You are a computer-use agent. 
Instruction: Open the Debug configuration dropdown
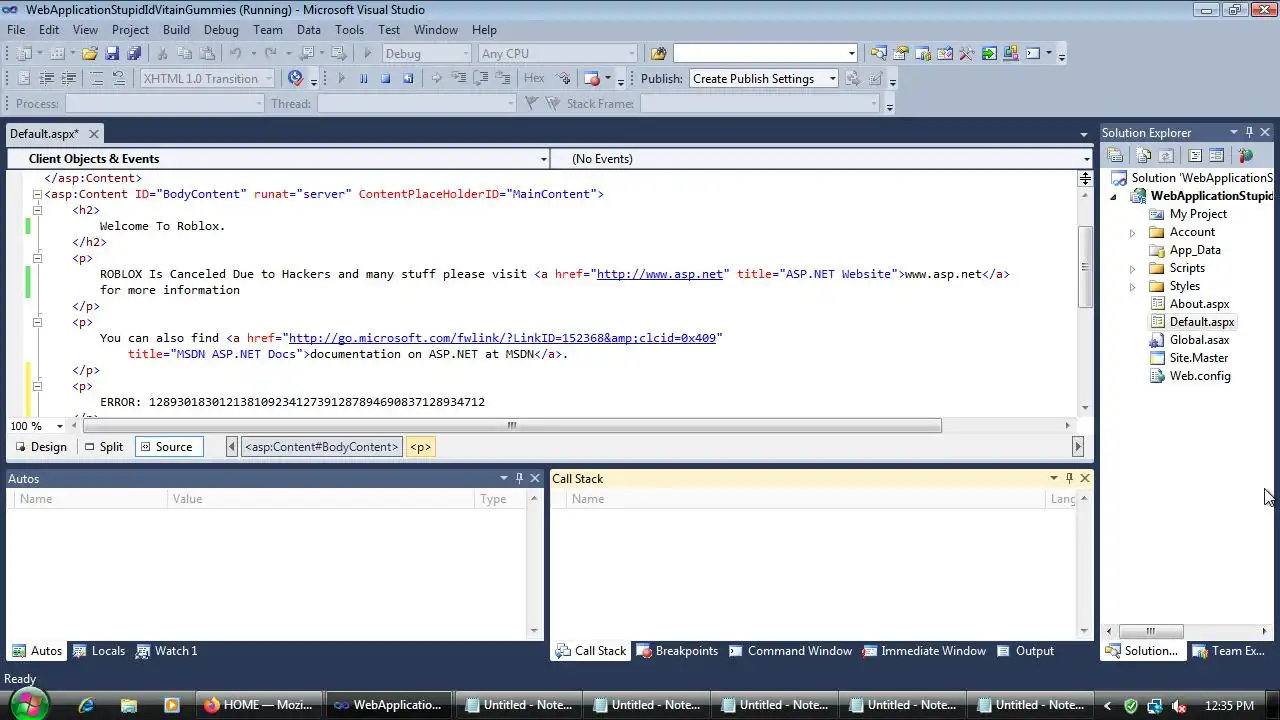click(465, 53)
